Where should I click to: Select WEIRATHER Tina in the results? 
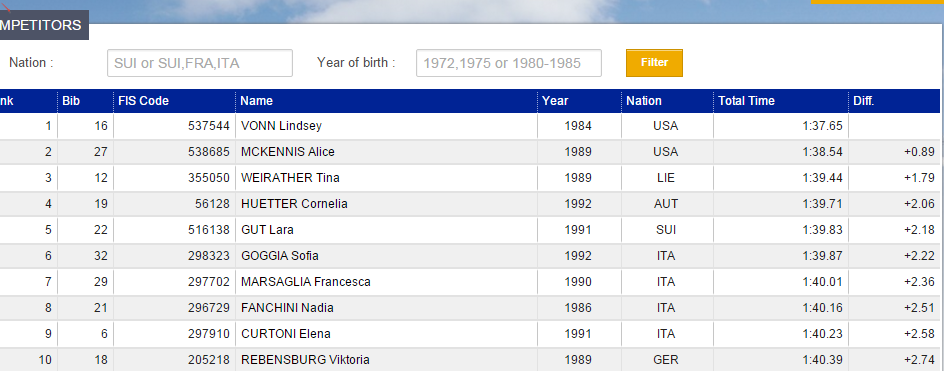pyautogui.click(x=290, y=178)
